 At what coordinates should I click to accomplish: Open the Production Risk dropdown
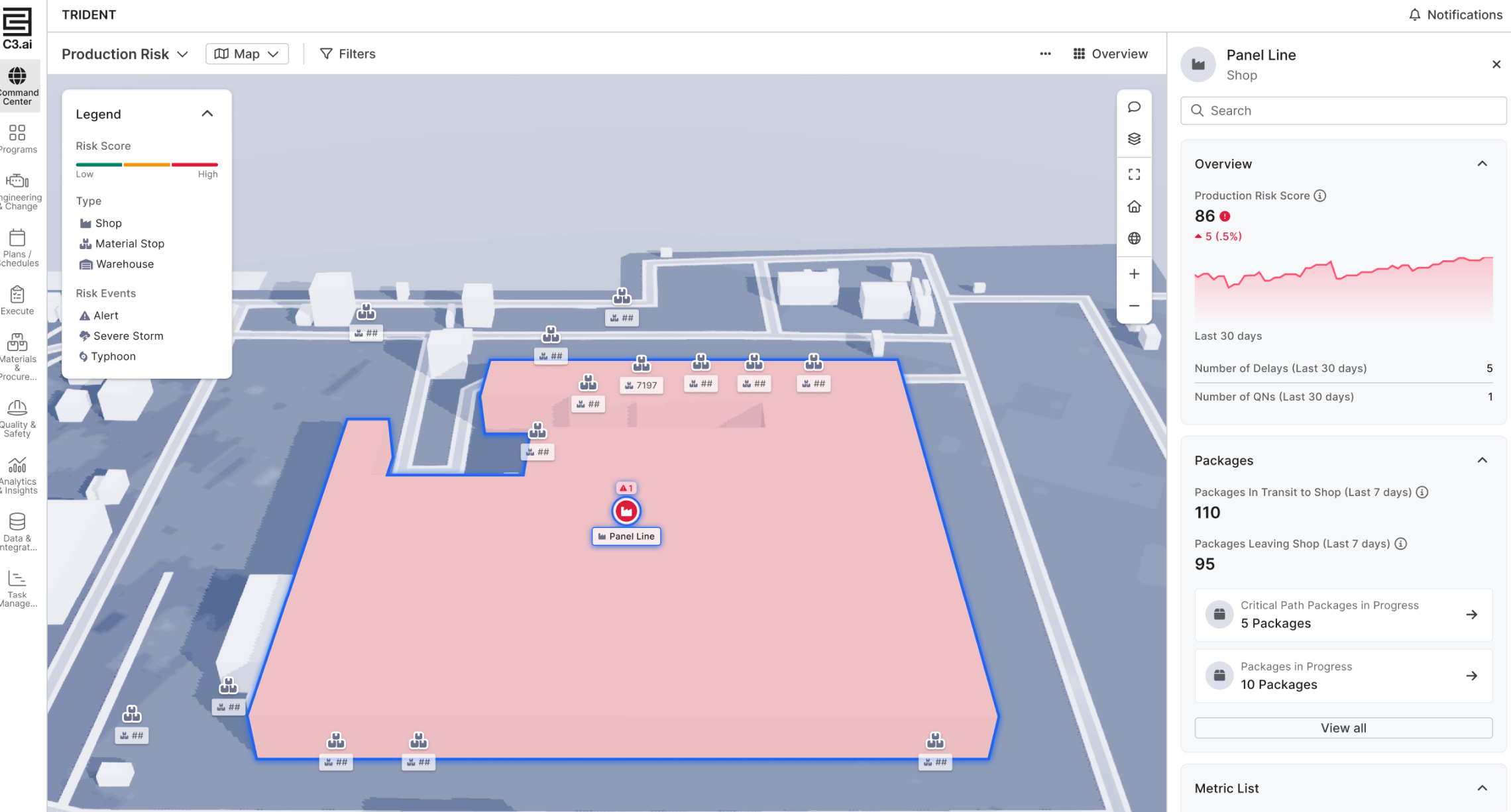[125, 54]
